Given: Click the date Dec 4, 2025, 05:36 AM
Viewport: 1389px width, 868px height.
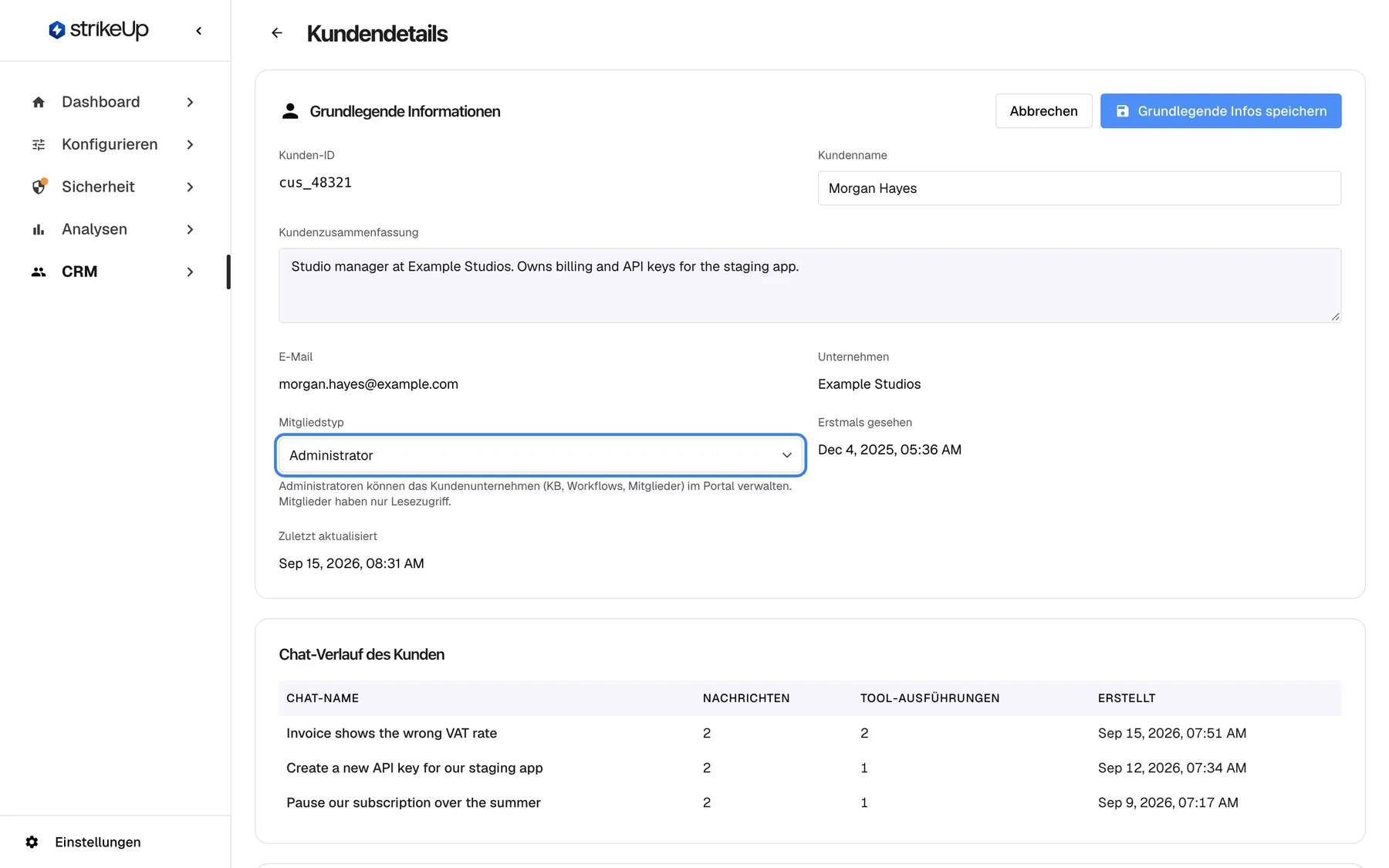Looking at the screenshot, I should point(890,450).
